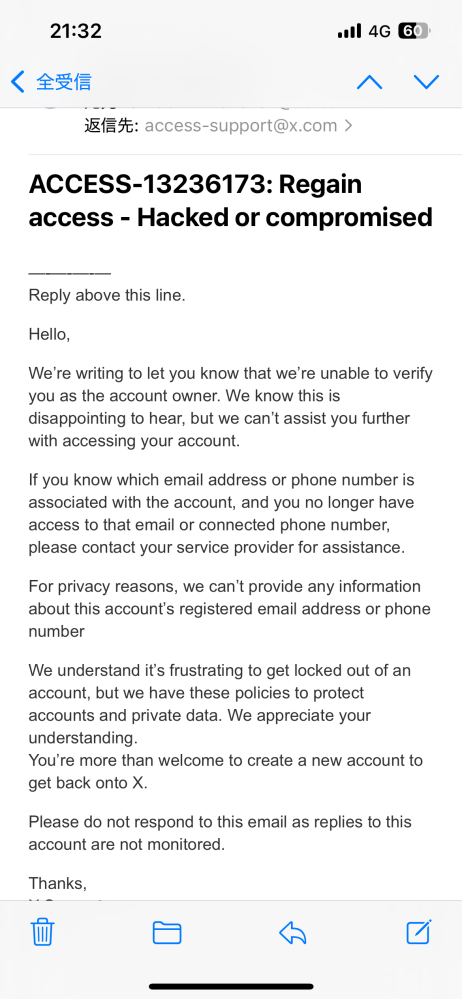Tap the reply arrow icon
The height and width of the screenshot is (999, 462).
292,933
